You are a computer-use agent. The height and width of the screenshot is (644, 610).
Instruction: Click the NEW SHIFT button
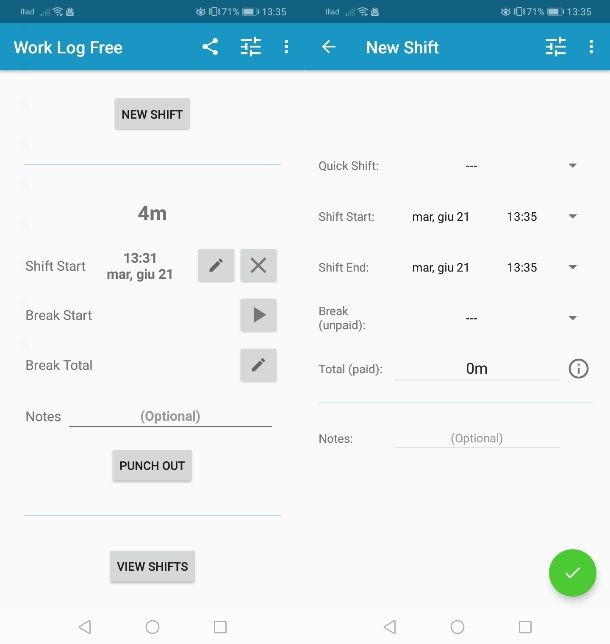(x=152, y=114)
